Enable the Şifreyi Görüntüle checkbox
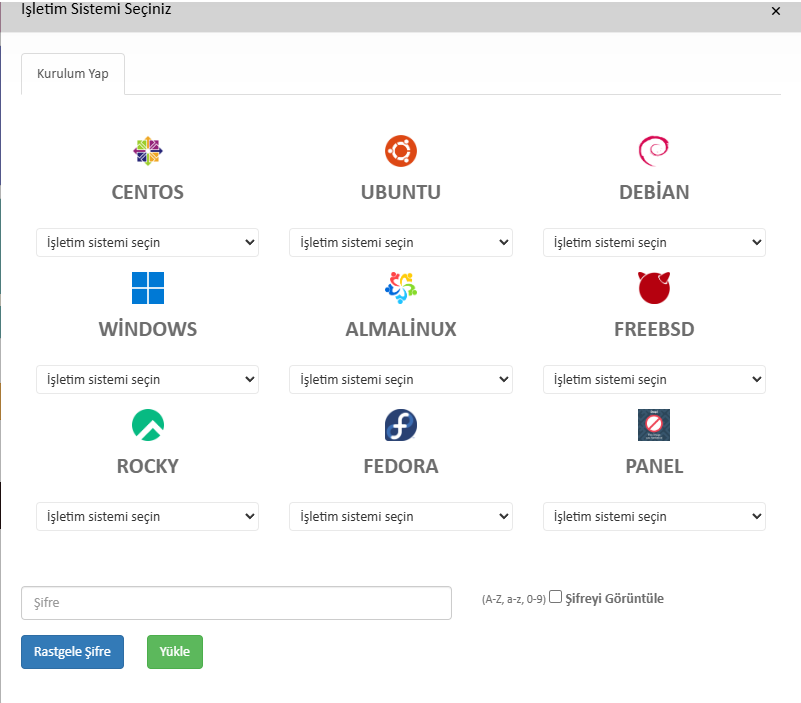This screenshot has width=801, height=703. (x=556, y=597)
